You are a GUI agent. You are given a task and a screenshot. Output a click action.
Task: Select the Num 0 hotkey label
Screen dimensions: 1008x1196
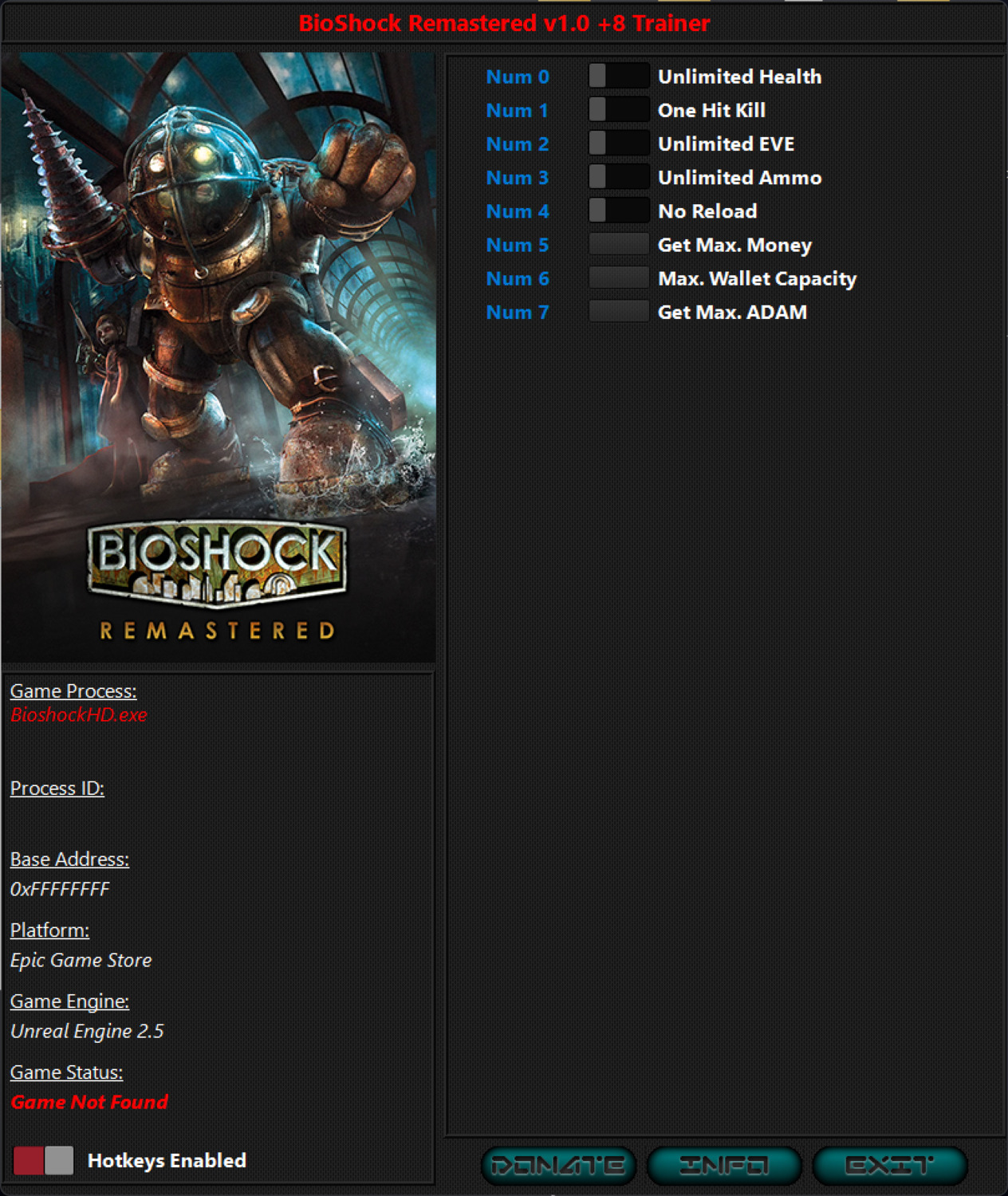coord(517,76)
